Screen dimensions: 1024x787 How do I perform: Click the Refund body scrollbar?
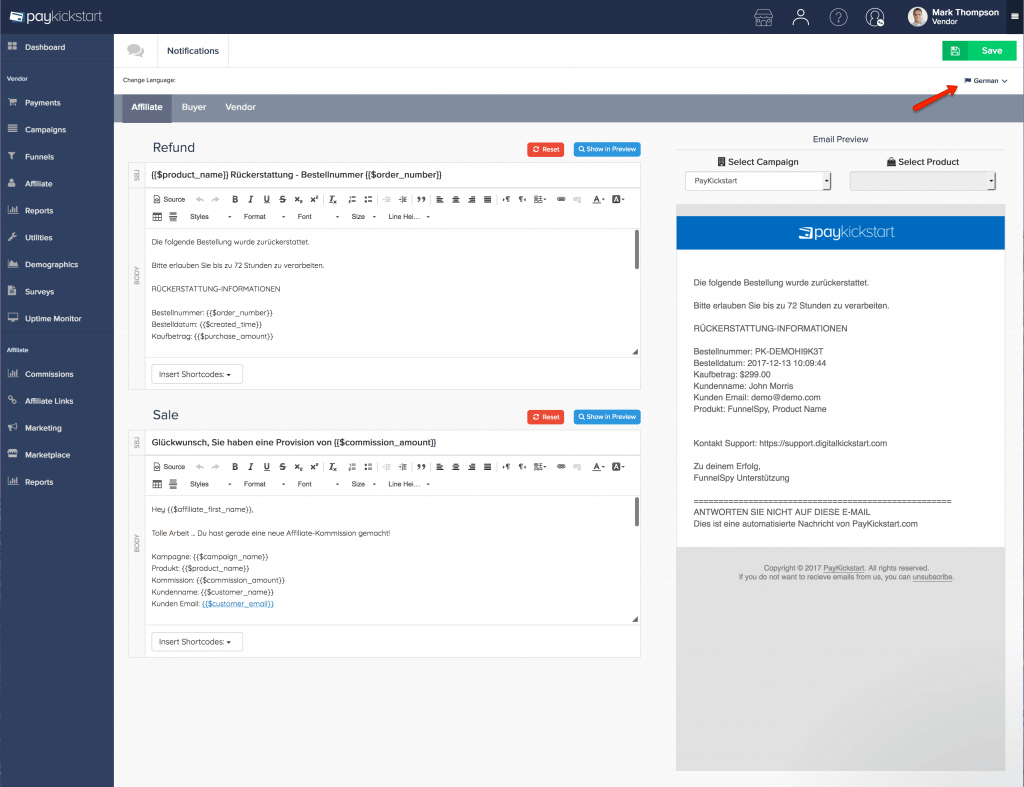[x=637, y=249]
